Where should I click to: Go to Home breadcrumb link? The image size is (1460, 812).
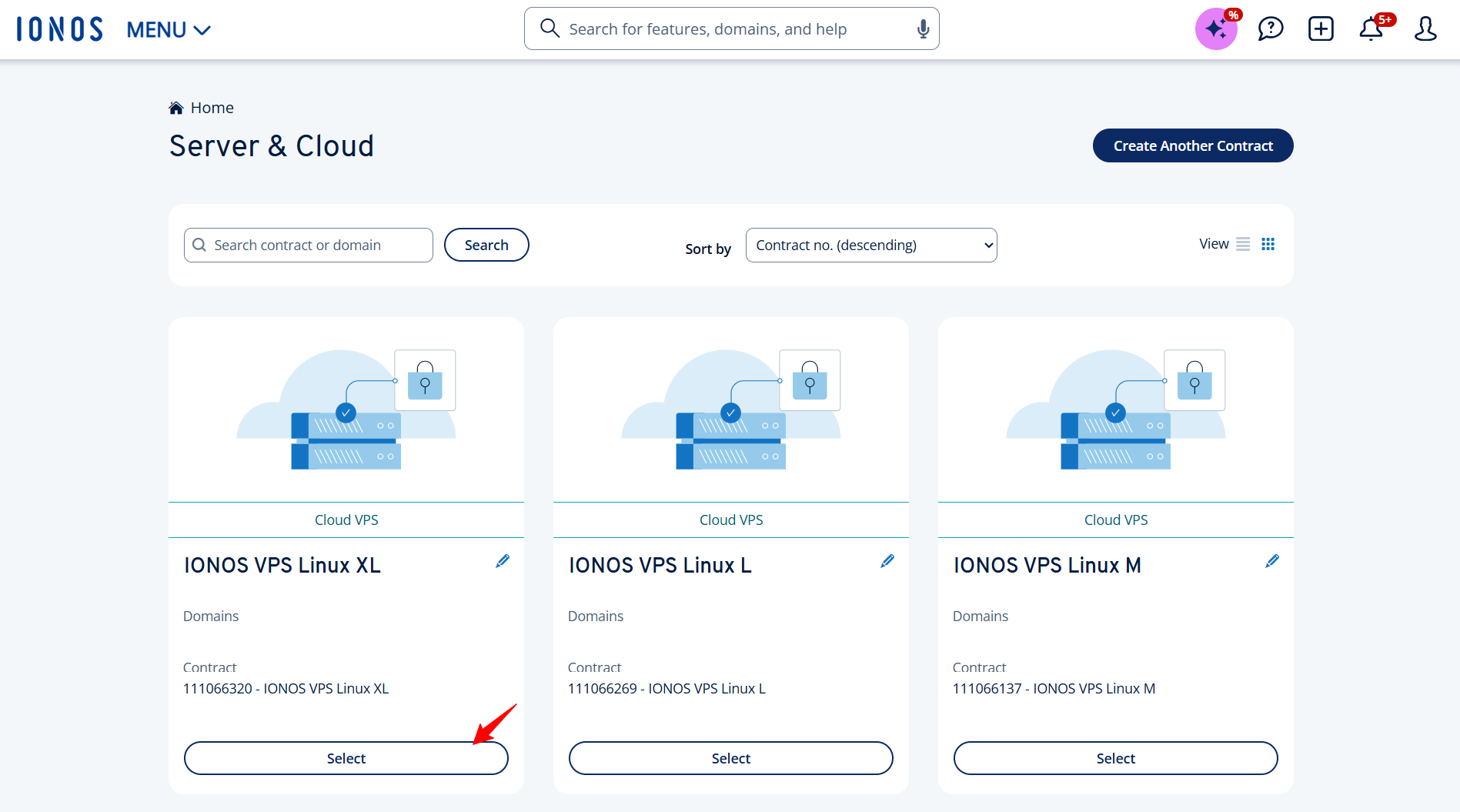tap(212, 108)
